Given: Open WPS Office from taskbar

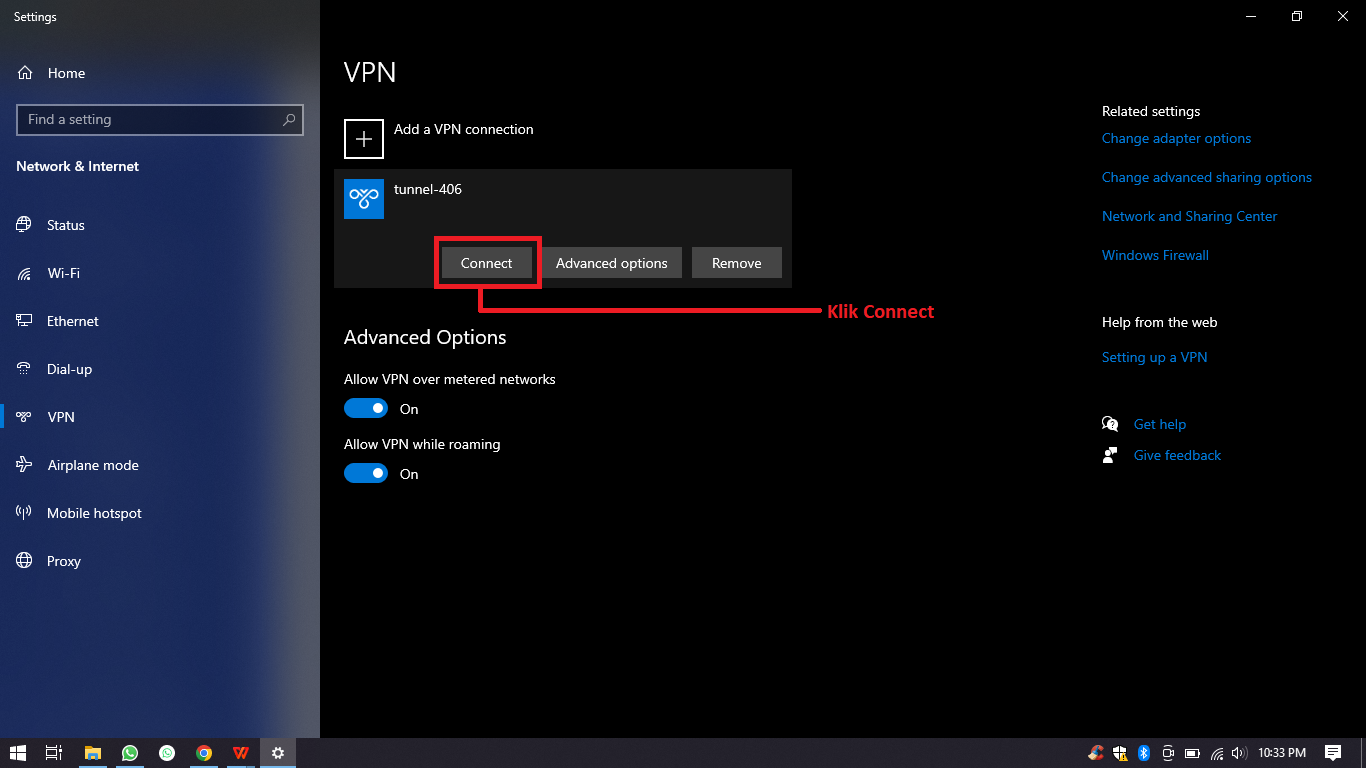Looking at the screenshot, I should (x=241, y=753).
